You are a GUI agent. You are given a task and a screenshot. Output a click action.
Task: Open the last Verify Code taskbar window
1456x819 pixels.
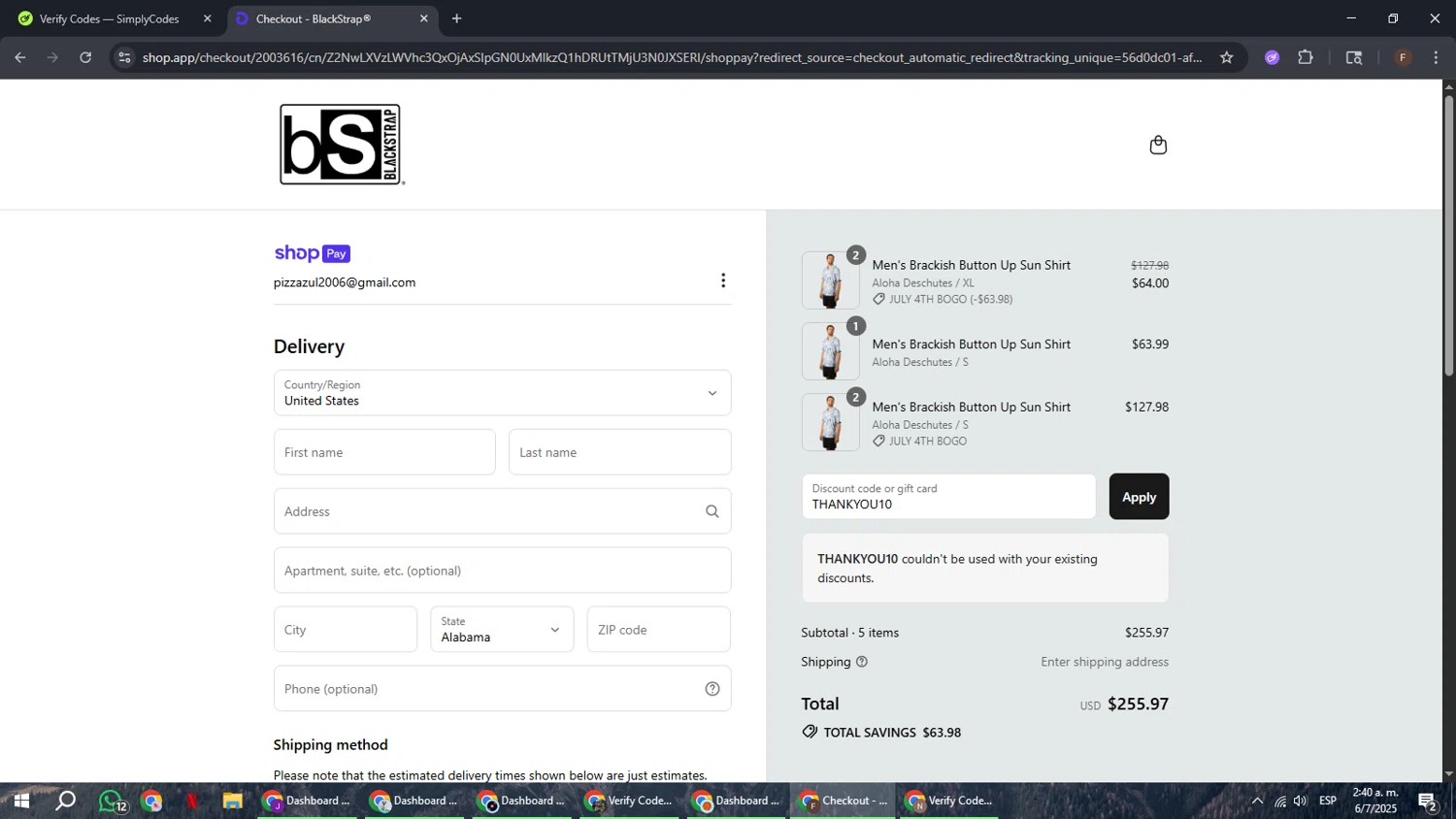coord(949,801)
